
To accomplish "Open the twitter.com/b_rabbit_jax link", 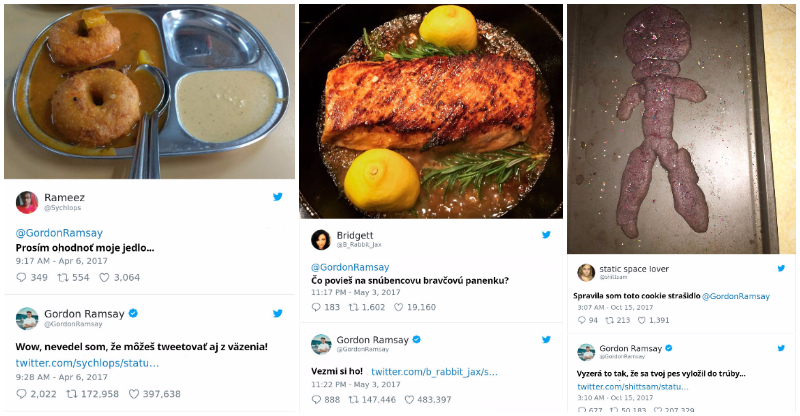I will tap(434, 371).
